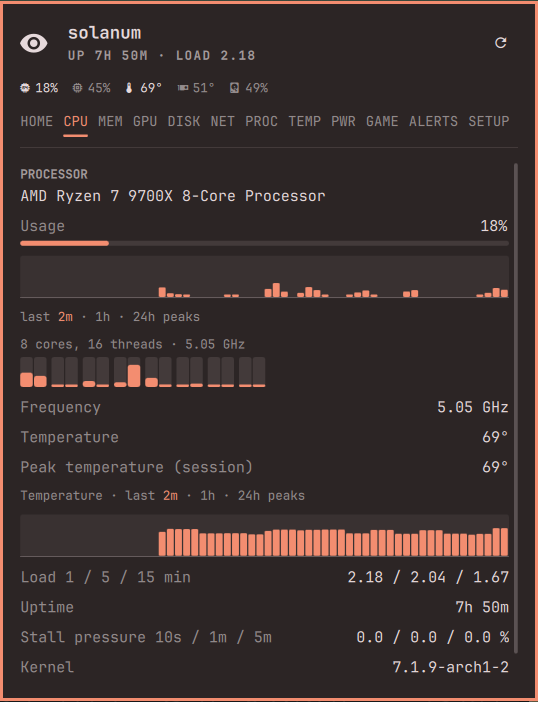Screen dimensions: 538x702
Task: Click the per-core thread usage bars
Action: pyautogui.click(x=143, y=372)
